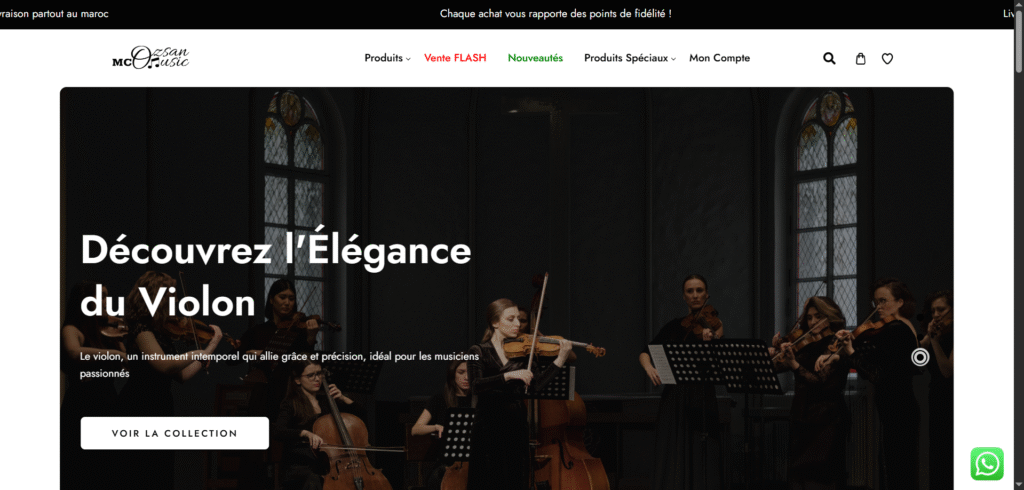Click the VOIR LA COLLECTION button
The width and height of the screenshot is (1024, 490).
pos(174,433)
